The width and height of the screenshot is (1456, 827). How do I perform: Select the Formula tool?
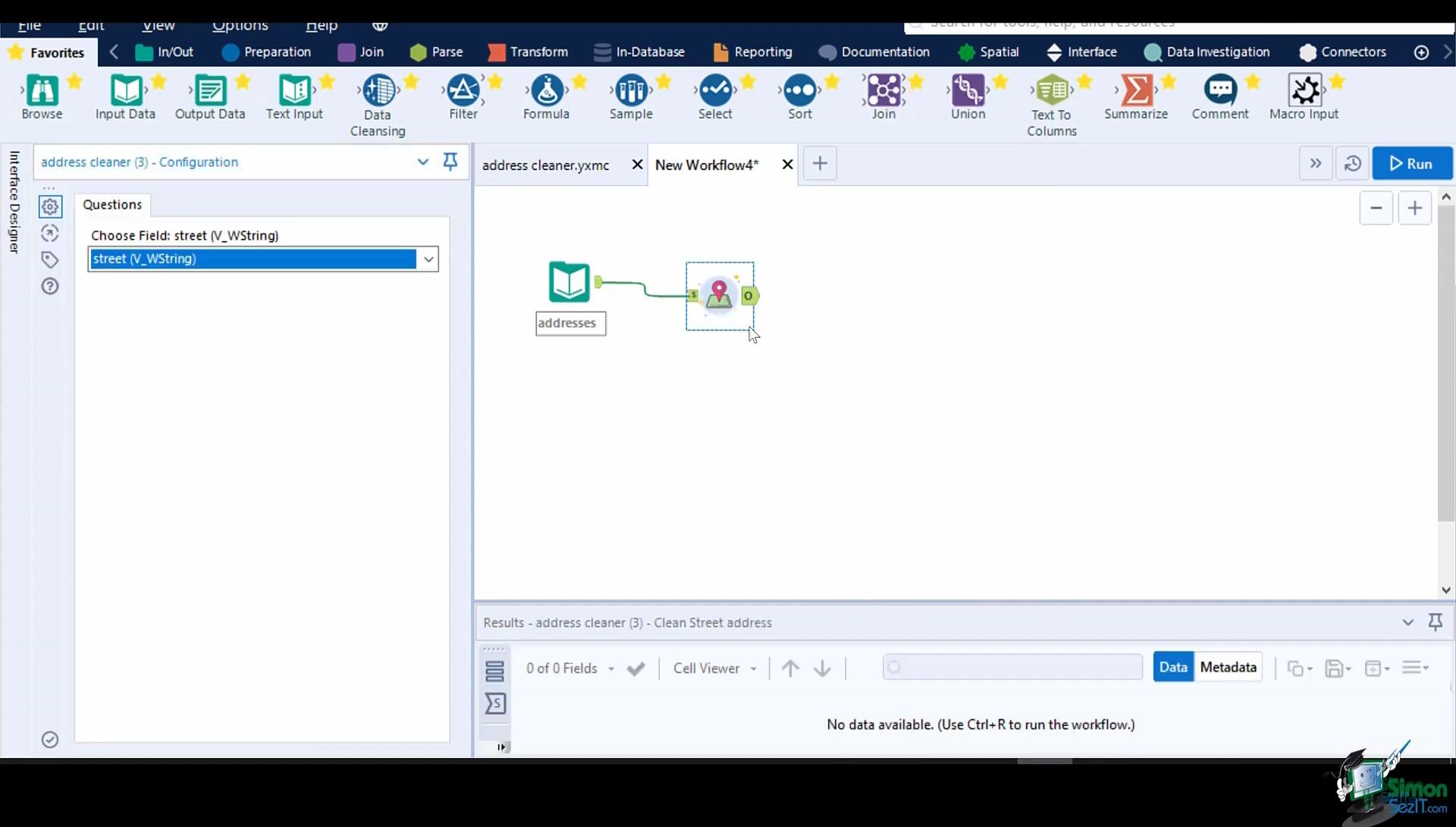(x=546, y=97)
